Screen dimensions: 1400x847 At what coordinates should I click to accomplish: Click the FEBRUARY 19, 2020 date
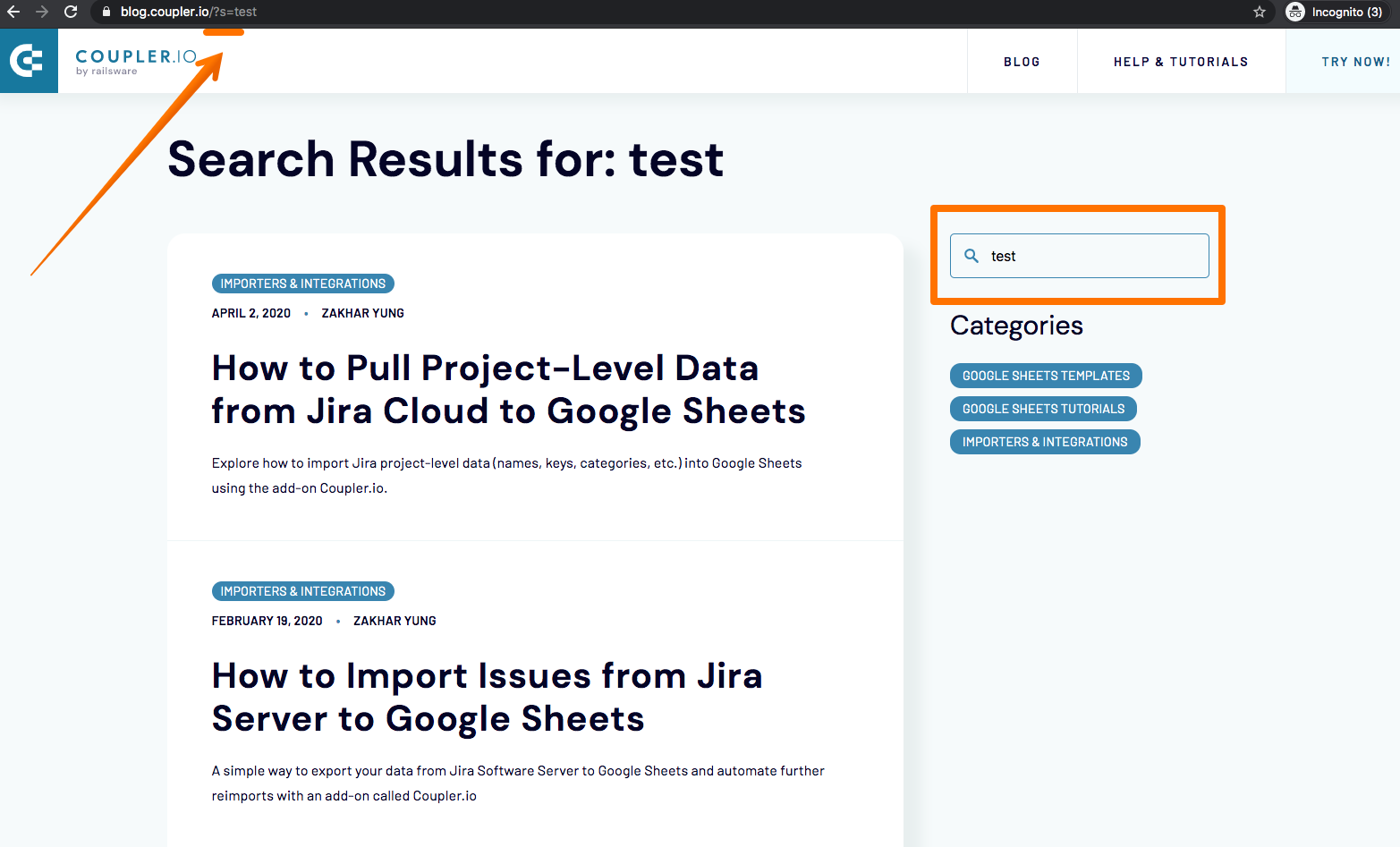pyautogui.click(x=267, y=621)
